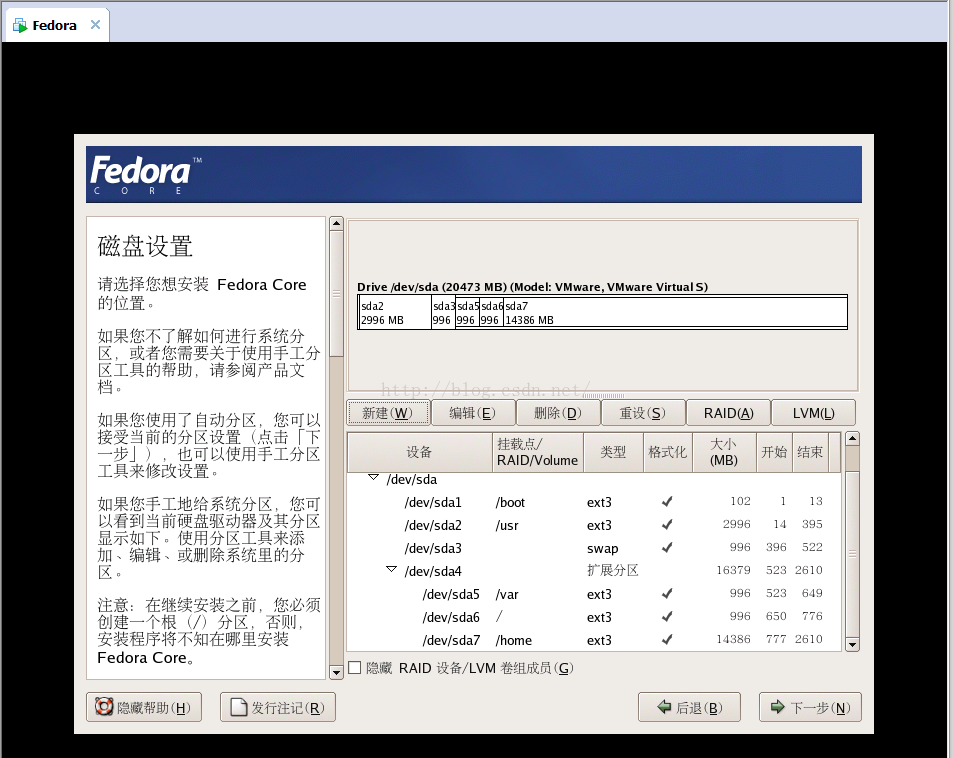The width and height of the screenshot is (953, 758).
Task: Select sda3 block in the drive map
Action: tap(443, 312)
